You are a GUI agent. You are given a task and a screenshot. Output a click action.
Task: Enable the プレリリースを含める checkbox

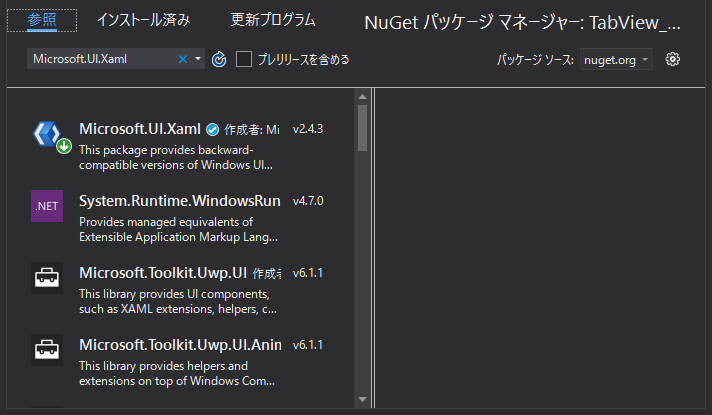click(244, 59)
